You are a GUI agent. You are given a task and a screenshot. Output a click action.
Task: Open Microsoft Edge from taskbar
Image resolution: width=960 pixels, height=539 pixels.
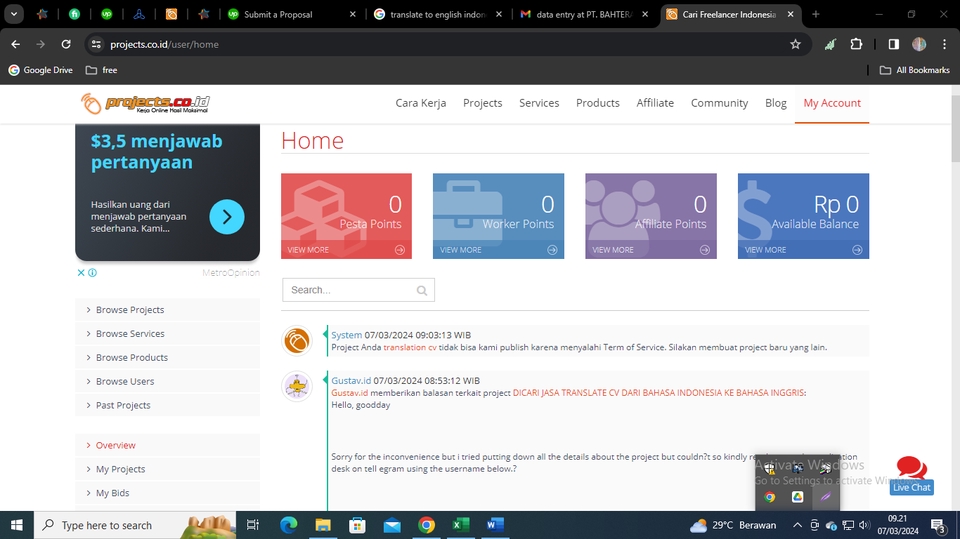click(x=289, y=525)
